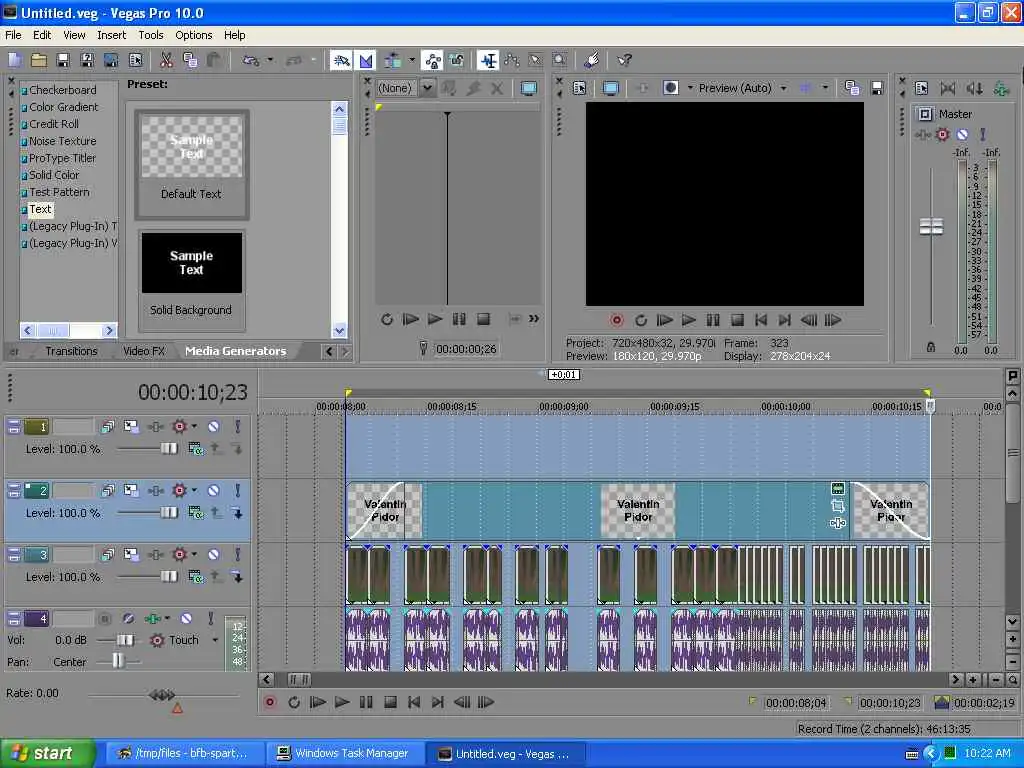1024x768 pixels.
Task: Switch to the Video FX tab
Action: coord(144,351)
